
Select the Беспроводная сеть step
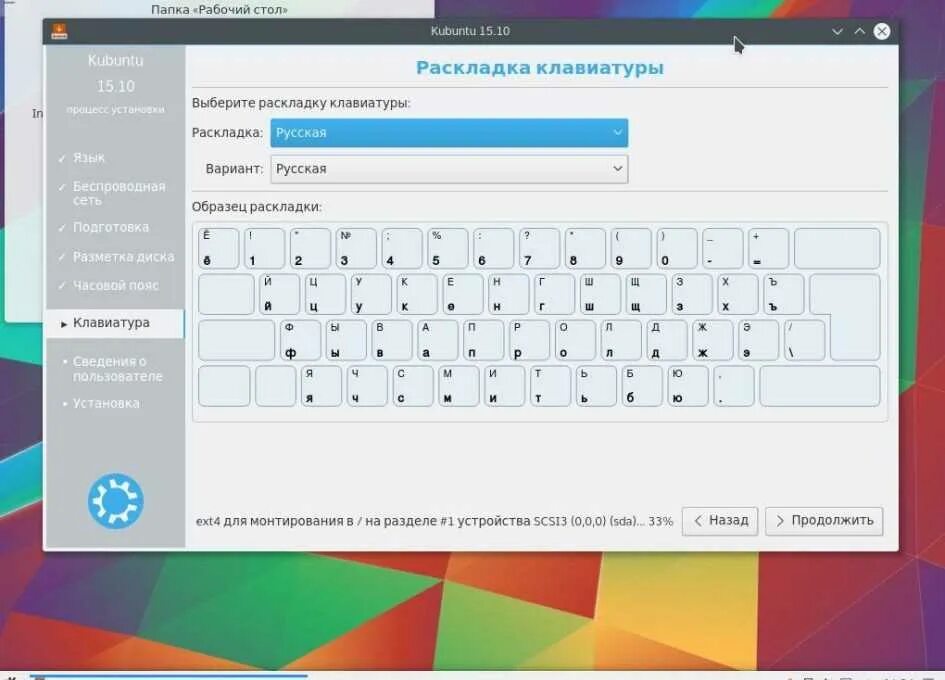pos(119,193)
